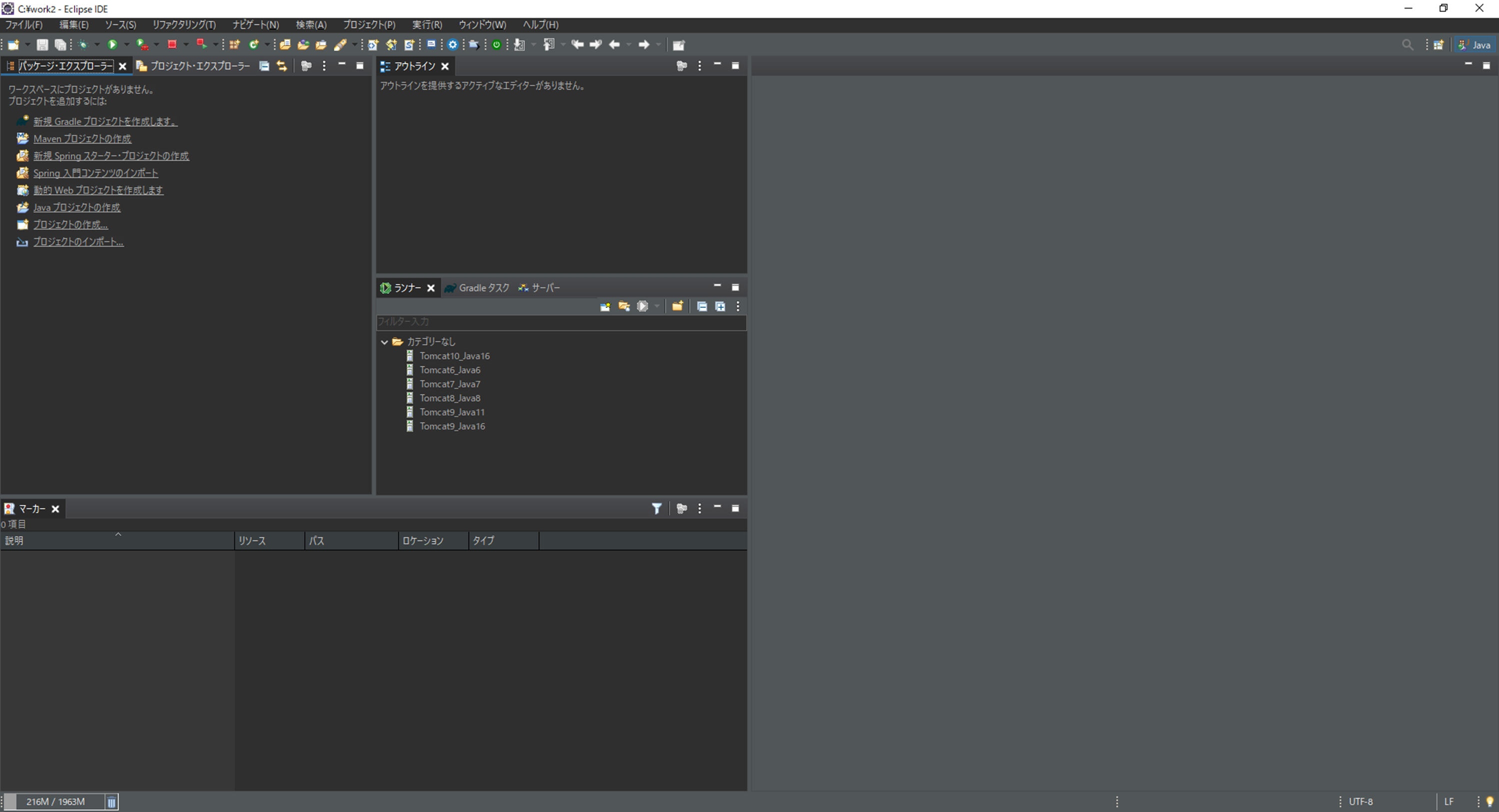Open Coverage button dropdown arrow
Screen dimensions: 1499x812
pos(156,45)
